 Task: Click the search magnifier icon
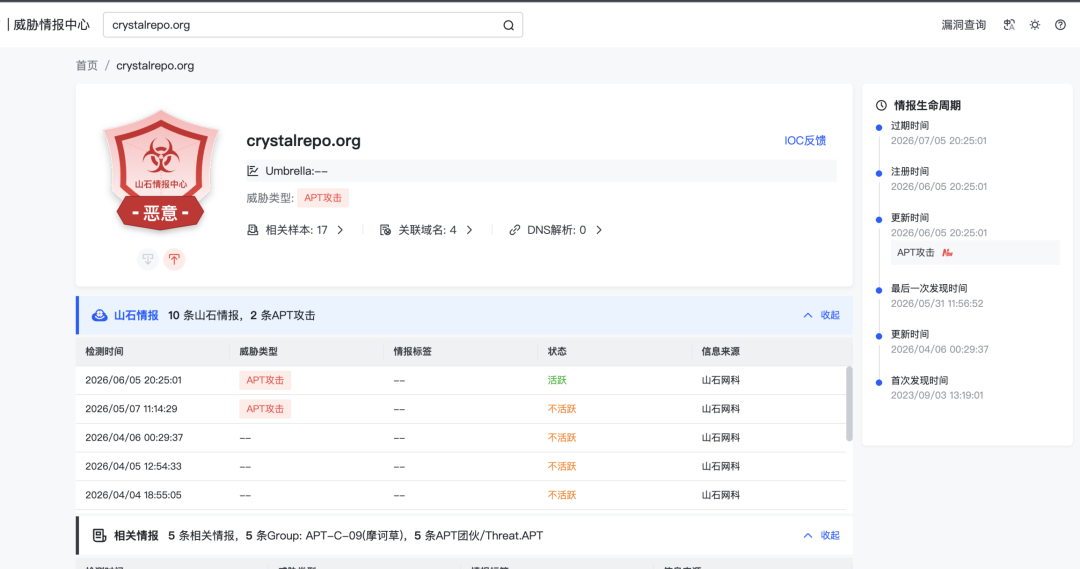point(508,25)
